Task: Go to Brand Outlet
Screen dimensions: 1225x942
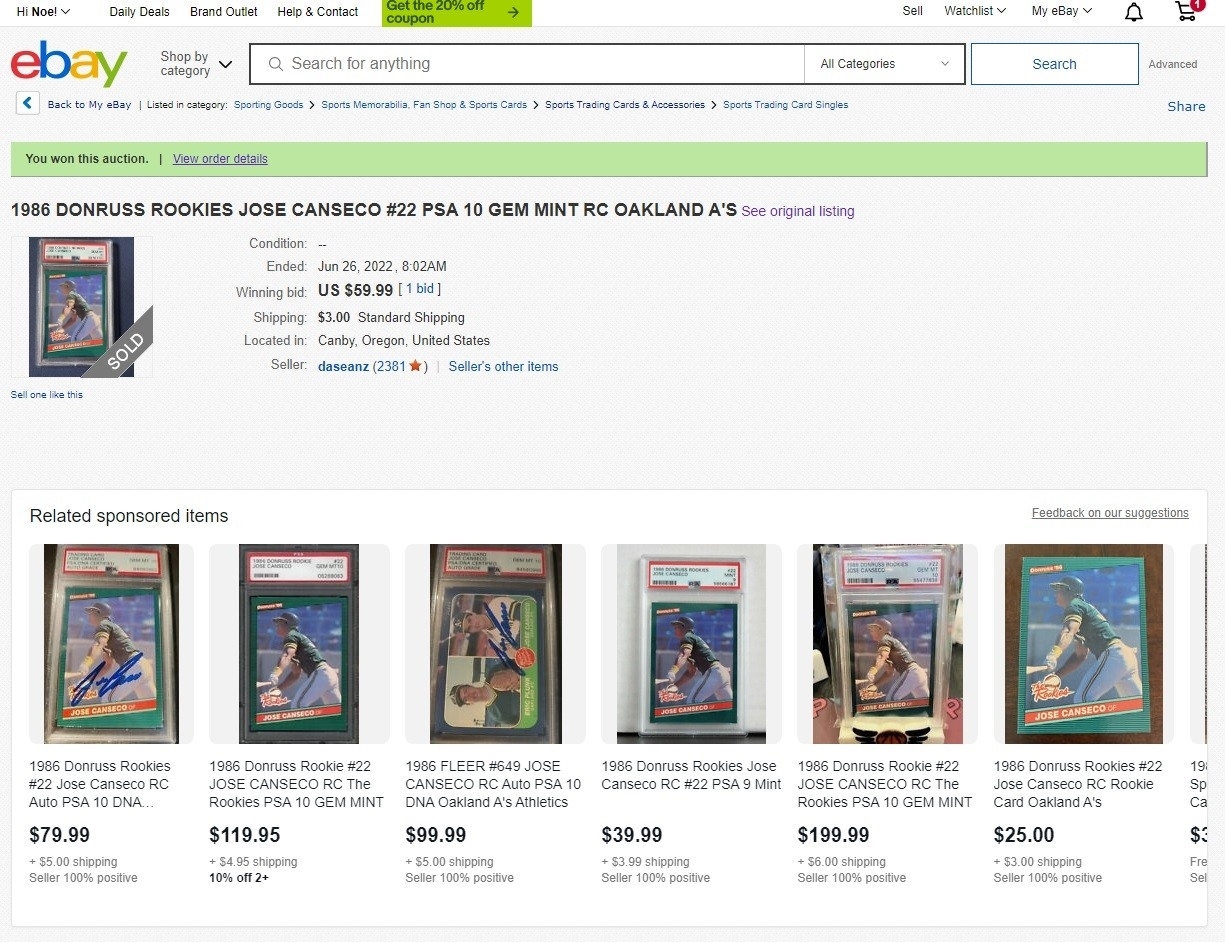Action: pos(224,12)
